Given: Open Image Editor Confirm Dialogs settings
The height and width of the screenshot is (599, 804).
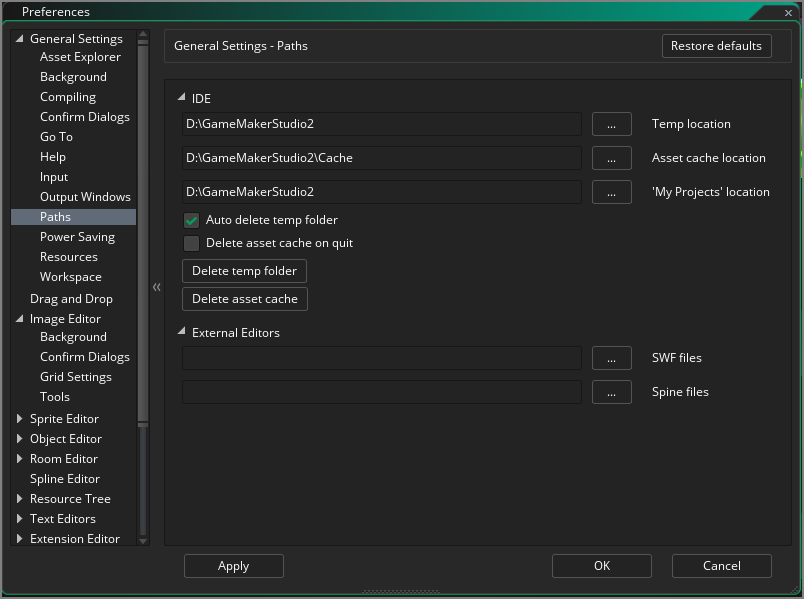Looking at the screenshot, I should pos(85,357).
